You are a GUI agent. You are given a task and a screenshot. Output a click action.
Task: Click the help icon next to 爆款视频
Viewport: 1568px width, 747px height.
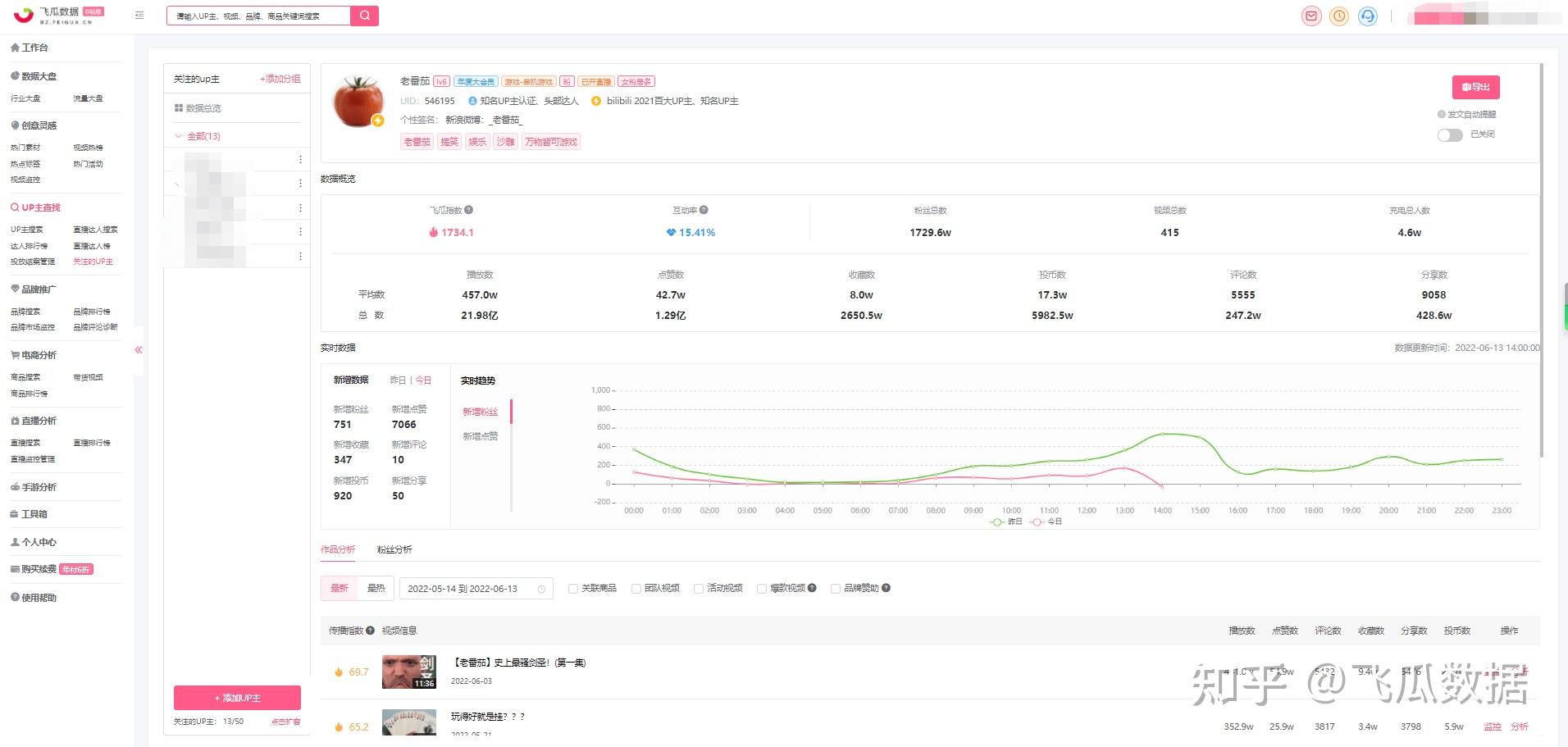pyautogui.click(x=812, y=588)
